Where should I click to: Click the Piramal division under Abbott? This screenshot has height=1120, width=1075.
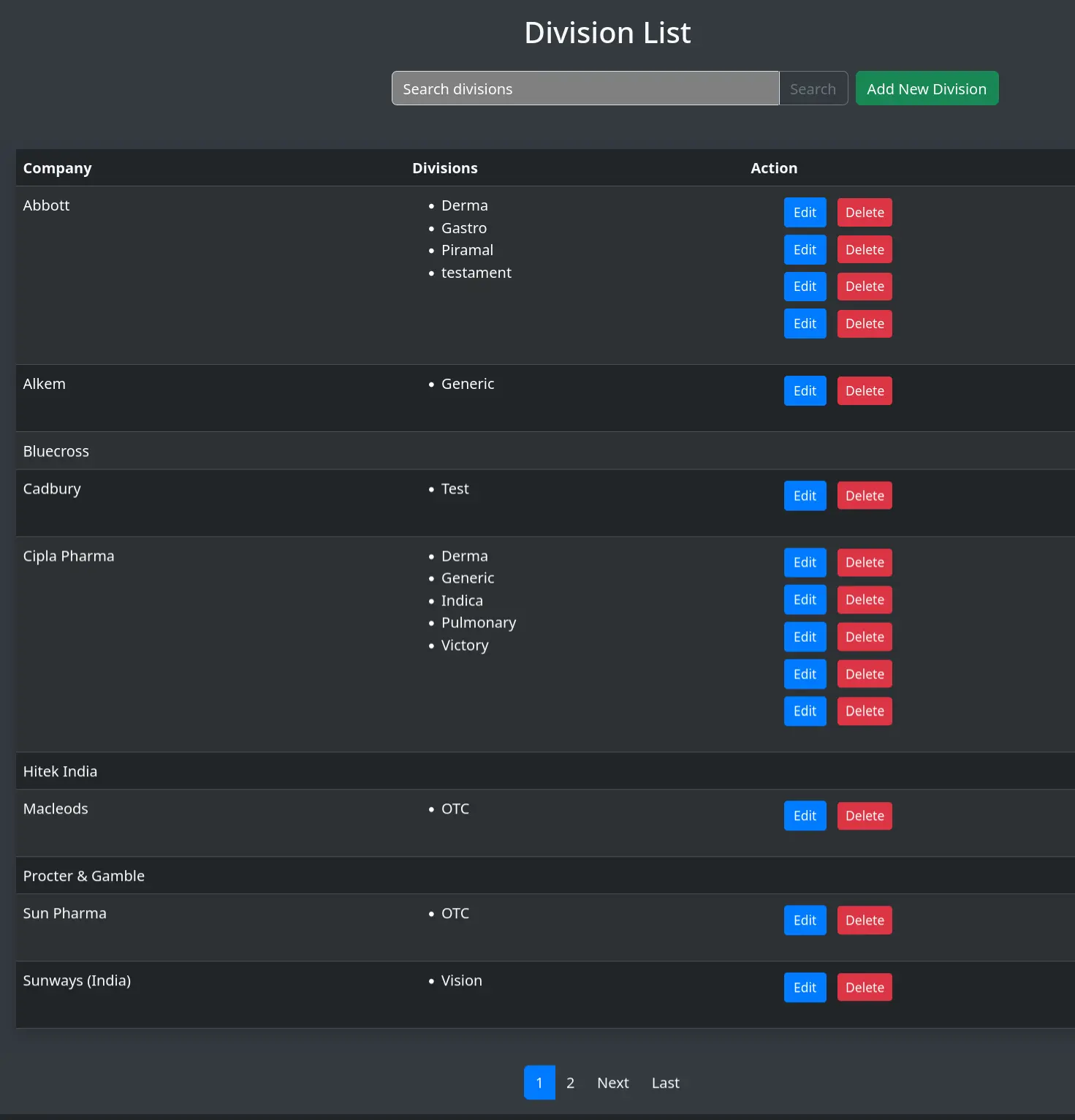tap(467, 250)
